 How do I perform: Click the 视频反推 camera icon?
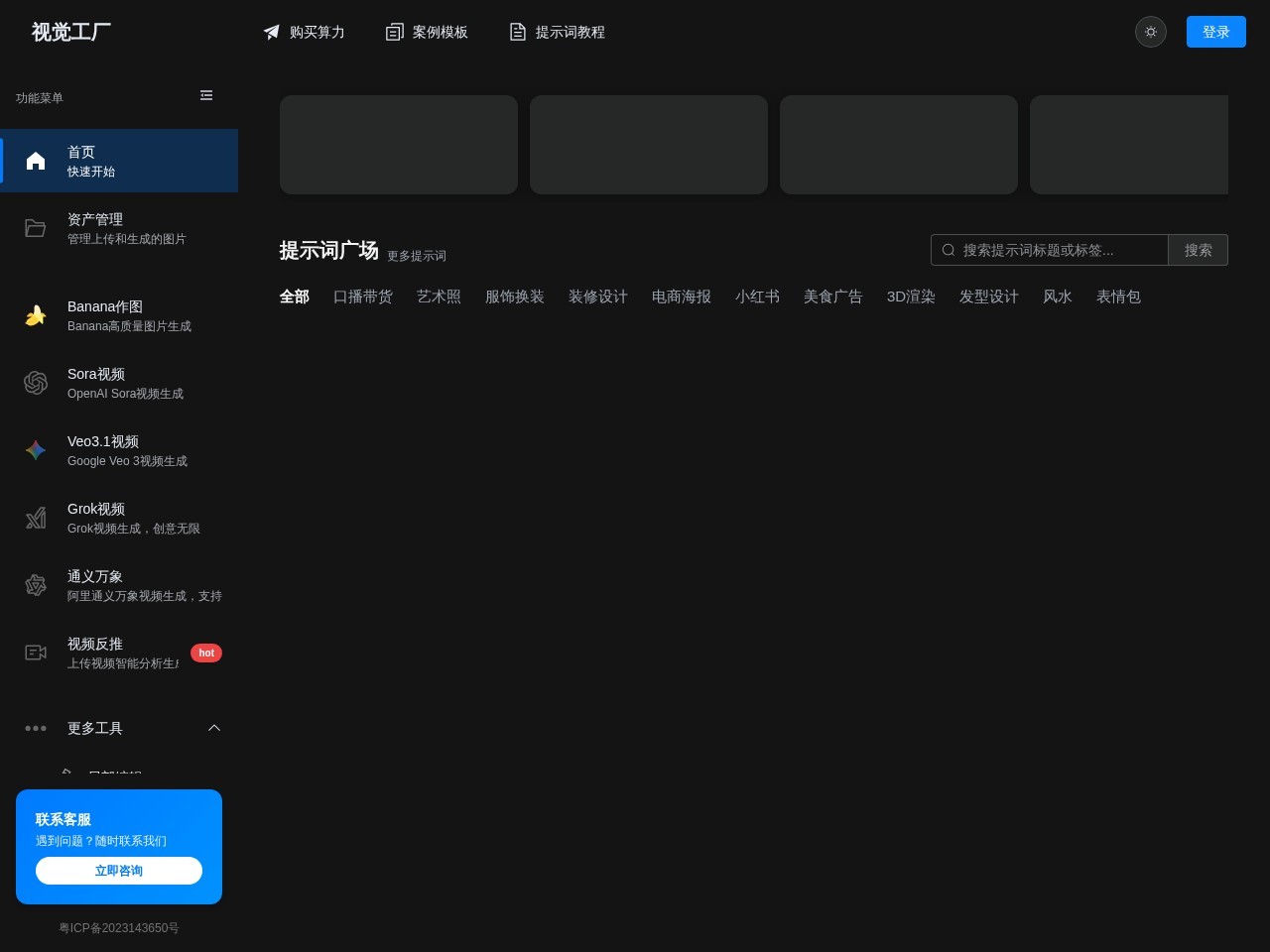(36, 653)
